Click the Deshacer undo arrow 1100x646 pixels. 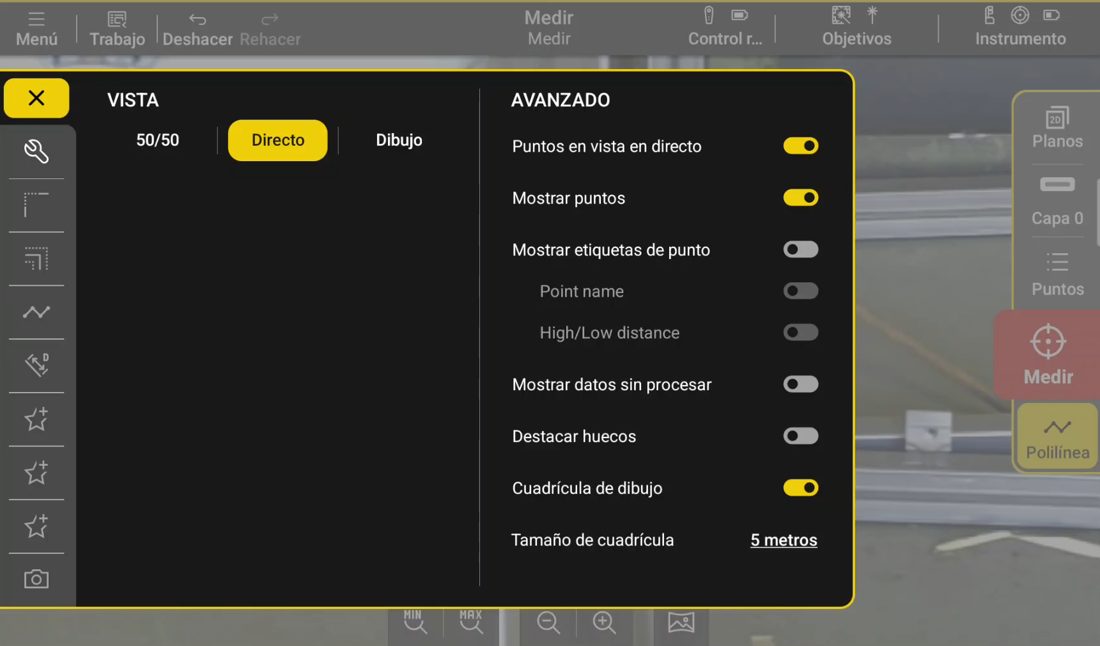pyautogui.click(x=197, y=29)
